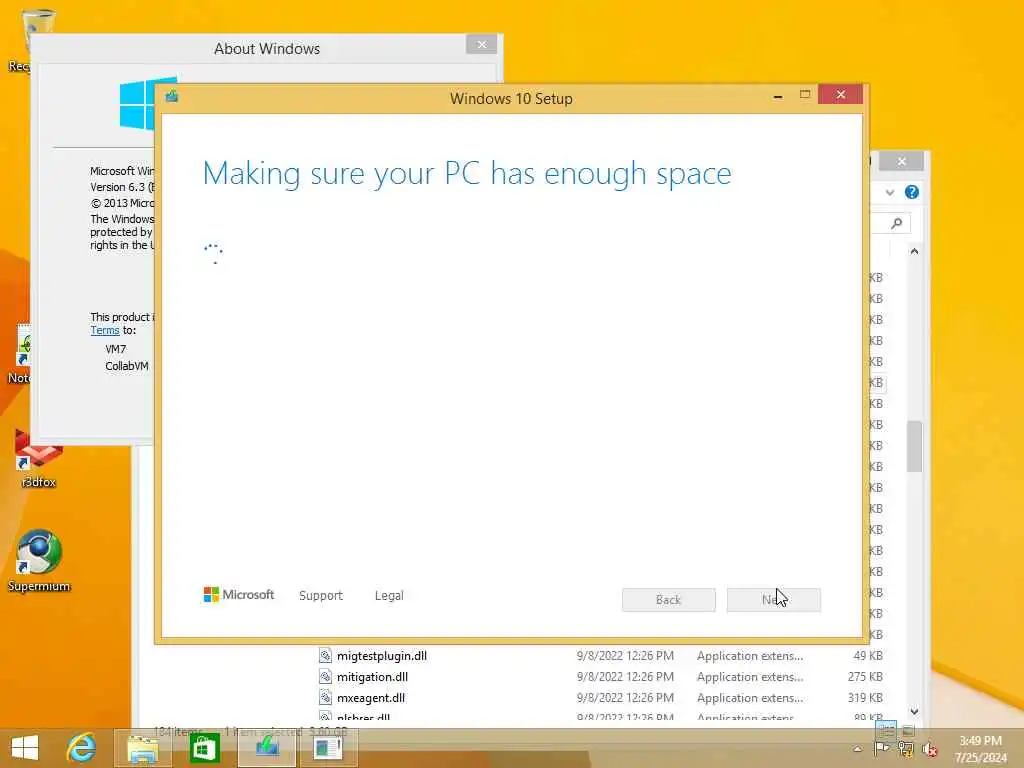Select the Supermium desktop shortcut
The image size is (1024, 768).
point(39,560)
